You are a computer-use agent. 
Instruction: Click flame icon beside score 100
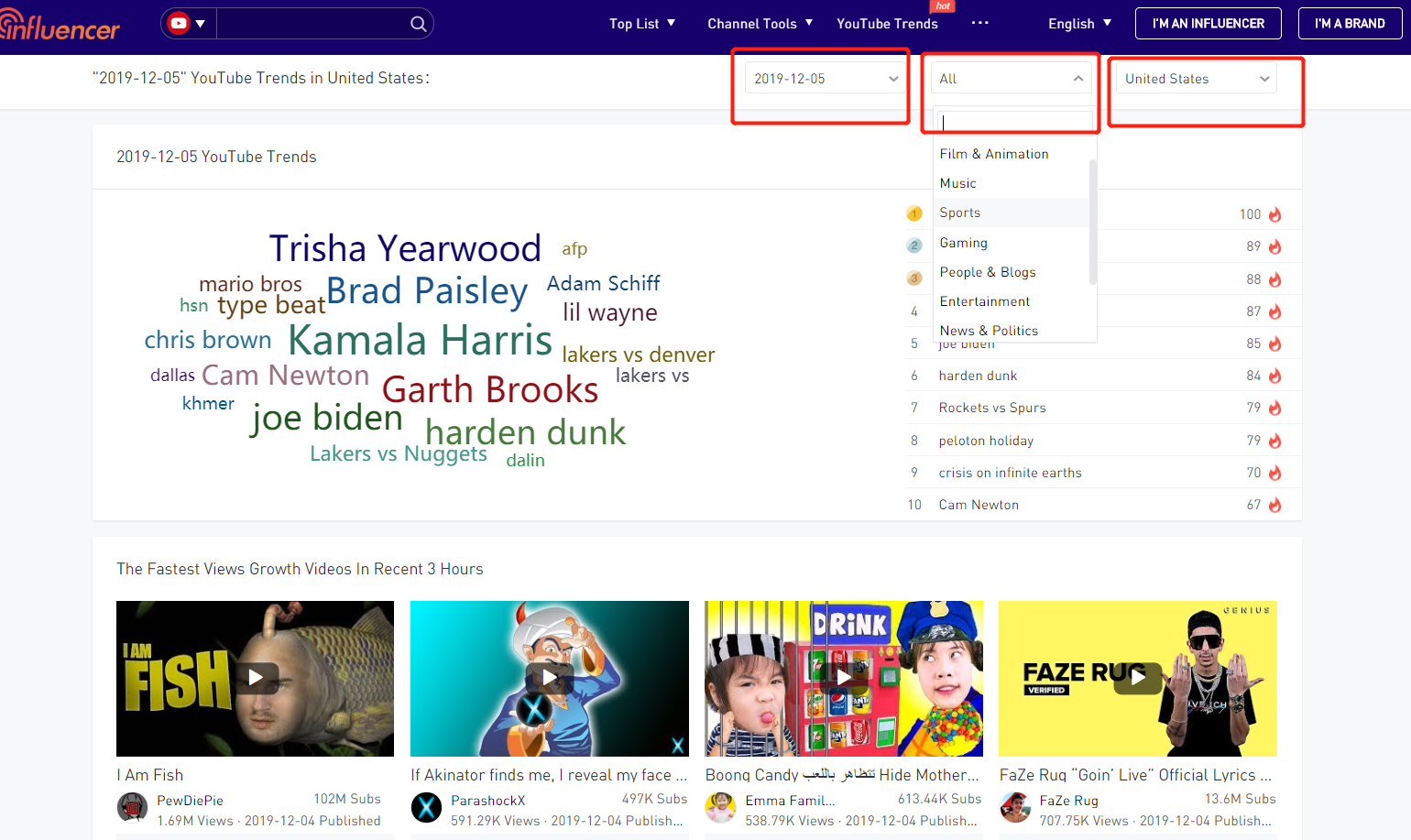[x=1274, y=214]
